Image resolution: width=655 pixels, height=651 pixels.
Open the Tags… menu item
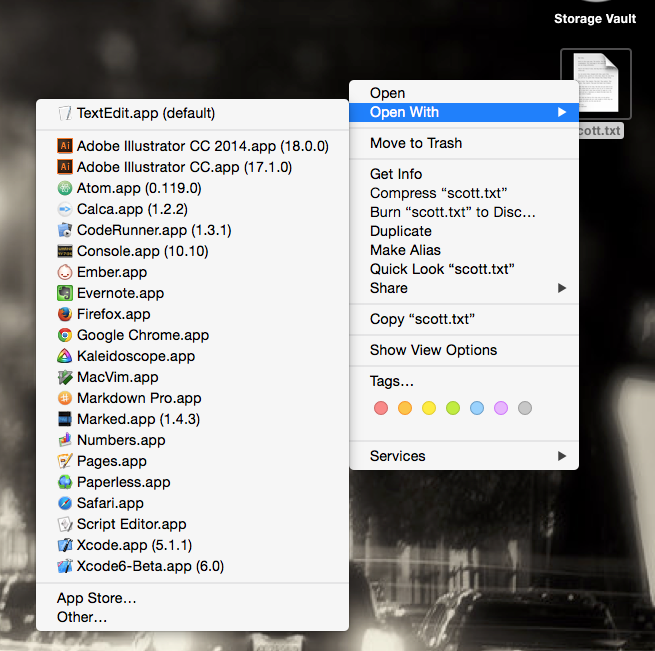point(464,381)
